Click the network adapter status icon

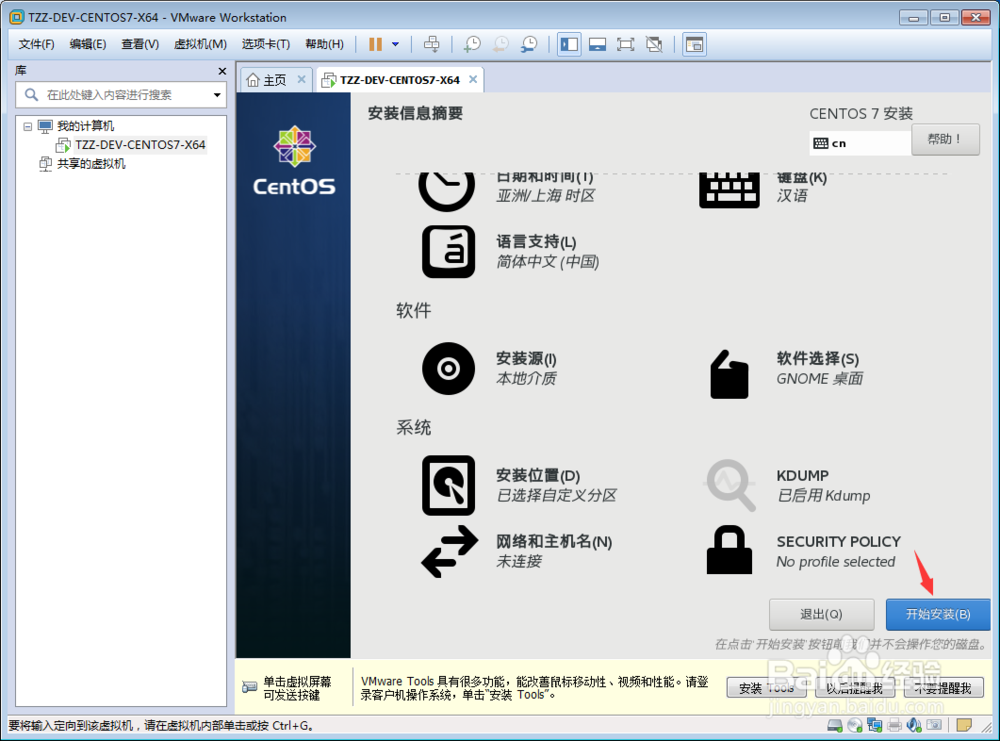click(874, 725)
